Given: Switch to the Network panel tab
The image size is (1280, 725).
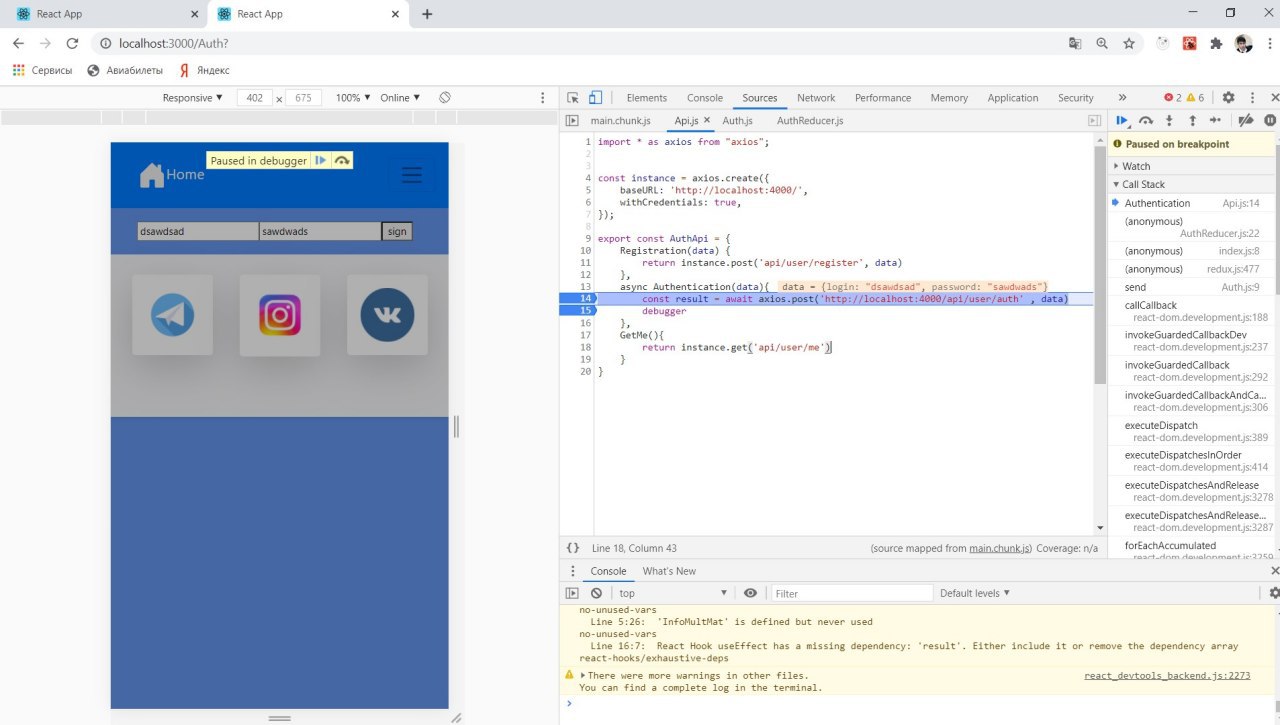Looking at the screenshot, I should coord(815,98).
